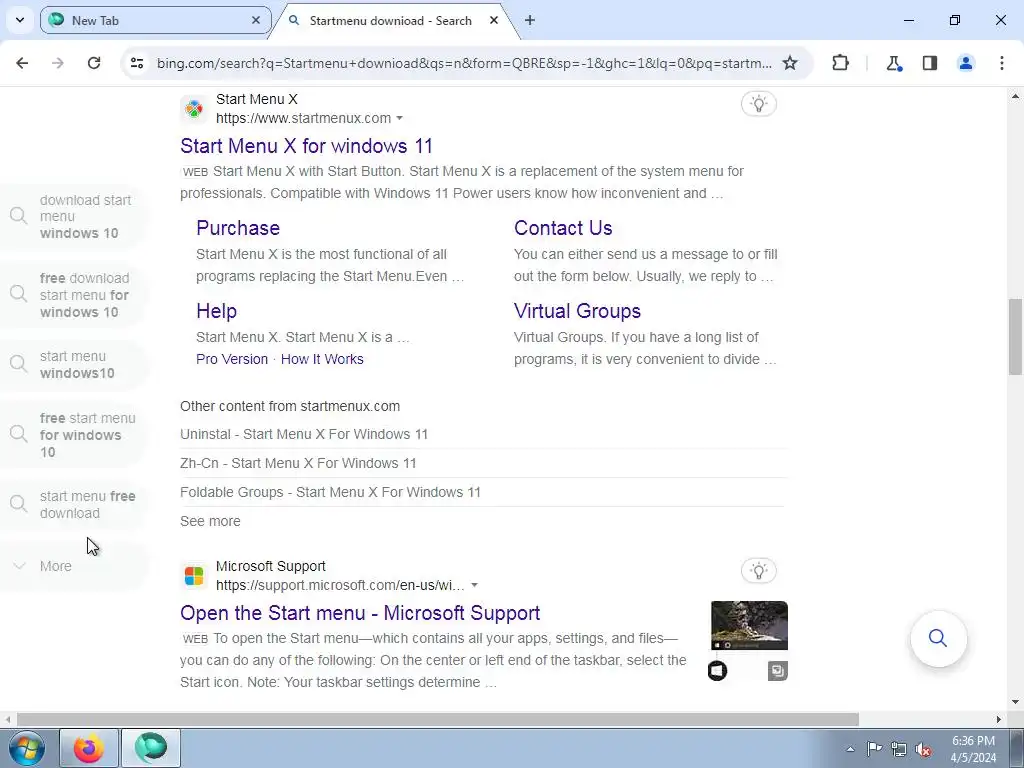Open site information icon in address bar
1024x768 pixels.
tap(136, 63)
